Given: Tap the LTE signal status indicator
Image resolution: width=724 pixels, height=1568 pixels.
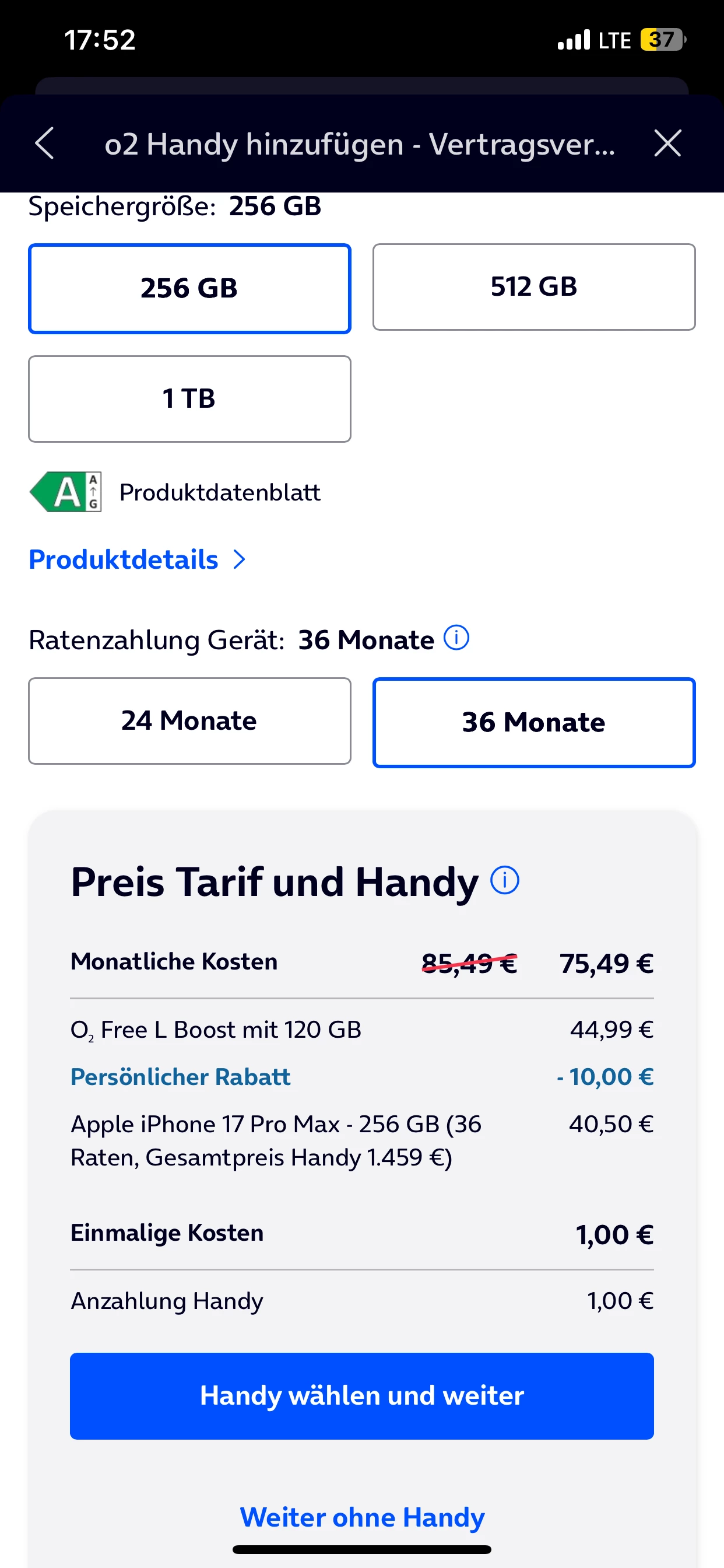Looking at the screenshot, I should point(614,40).
